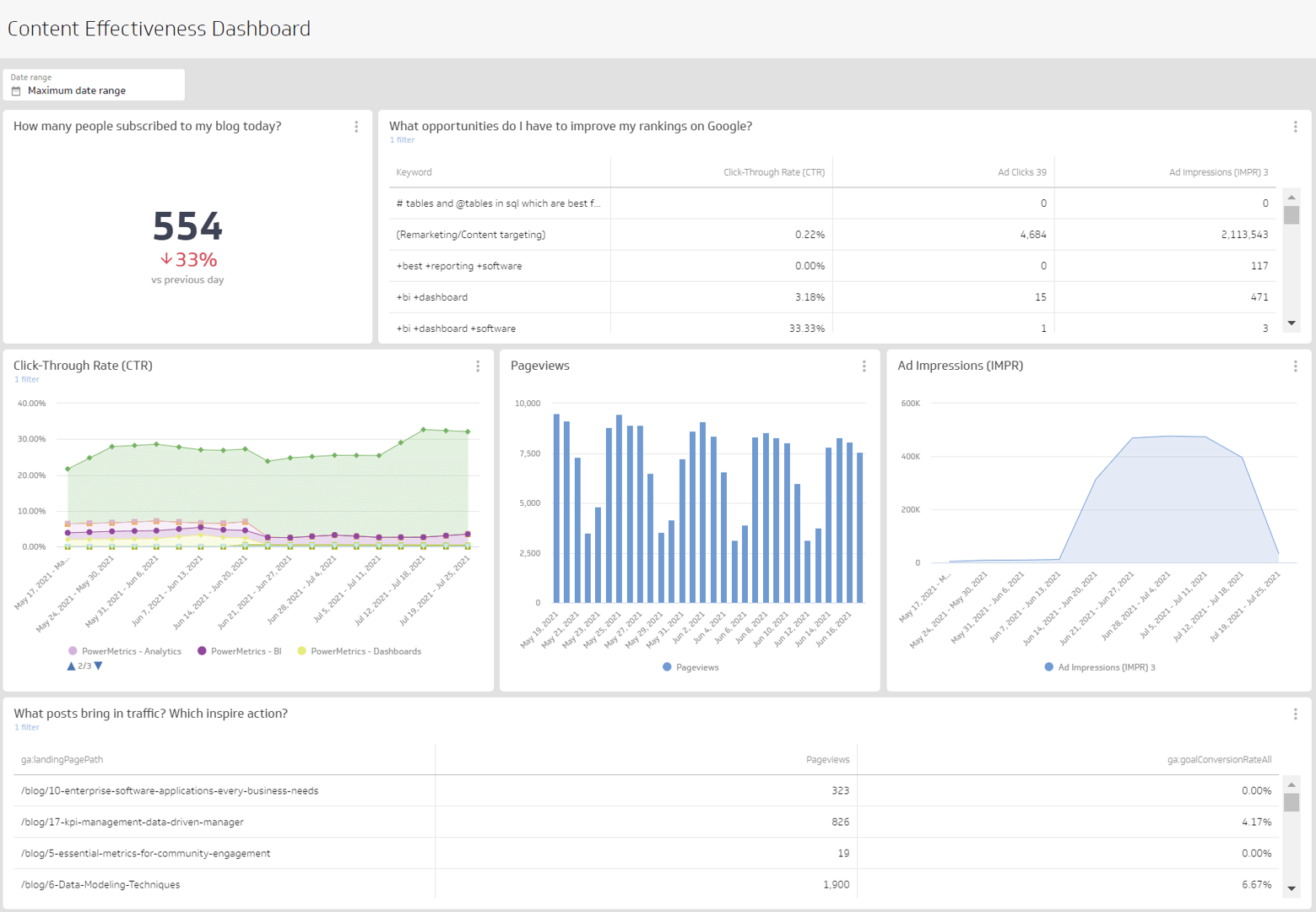Select the /blog/6-Data-Modeling-Techniques table row
The width and height of the screenshot is (1316, 912).
(338, 884)
